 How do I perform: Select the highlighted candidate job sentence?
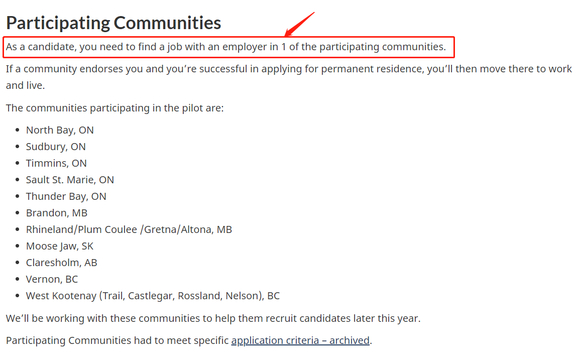226,47
